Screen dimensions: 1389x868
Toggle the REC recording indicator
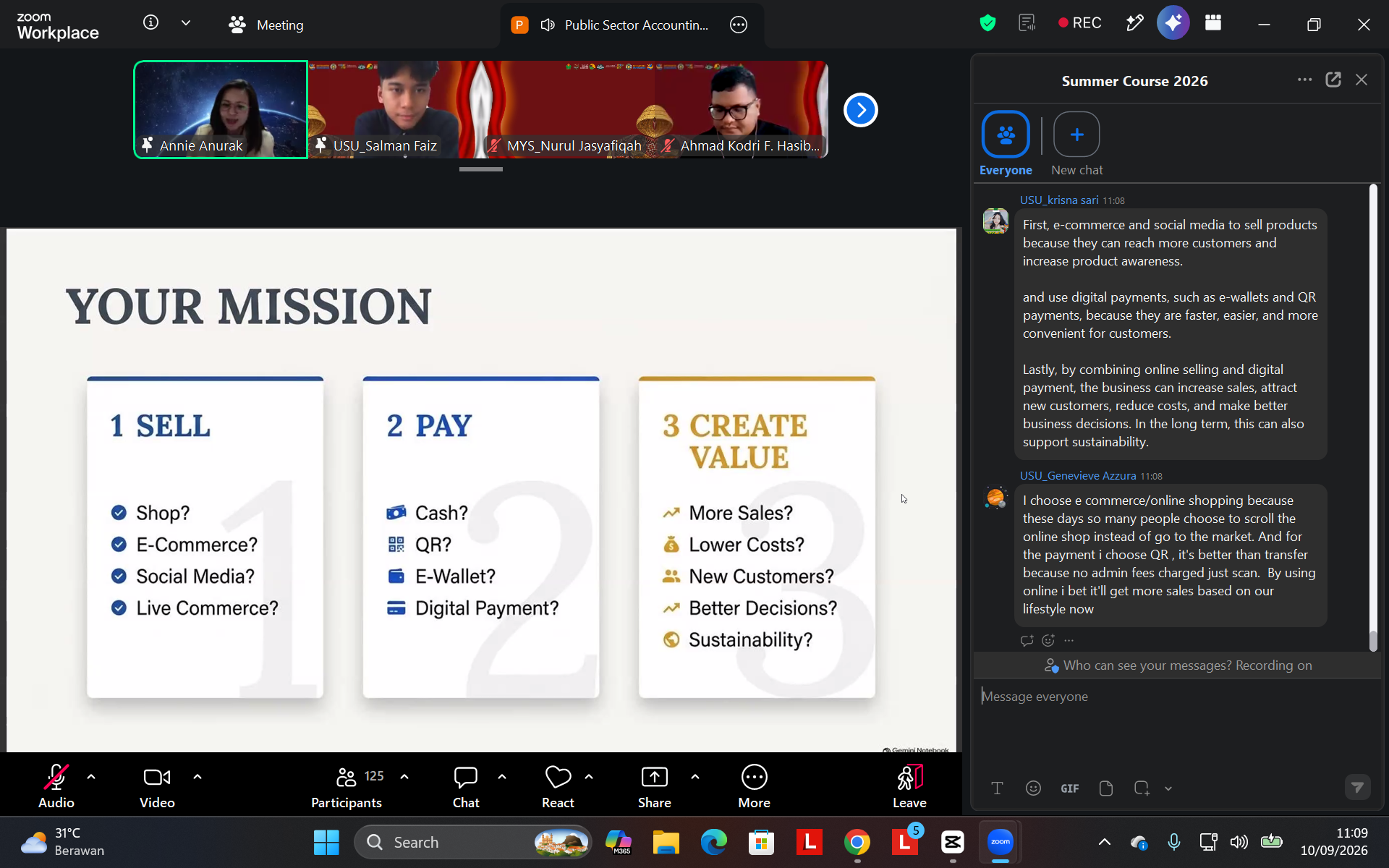click(x=1079, y=23)
